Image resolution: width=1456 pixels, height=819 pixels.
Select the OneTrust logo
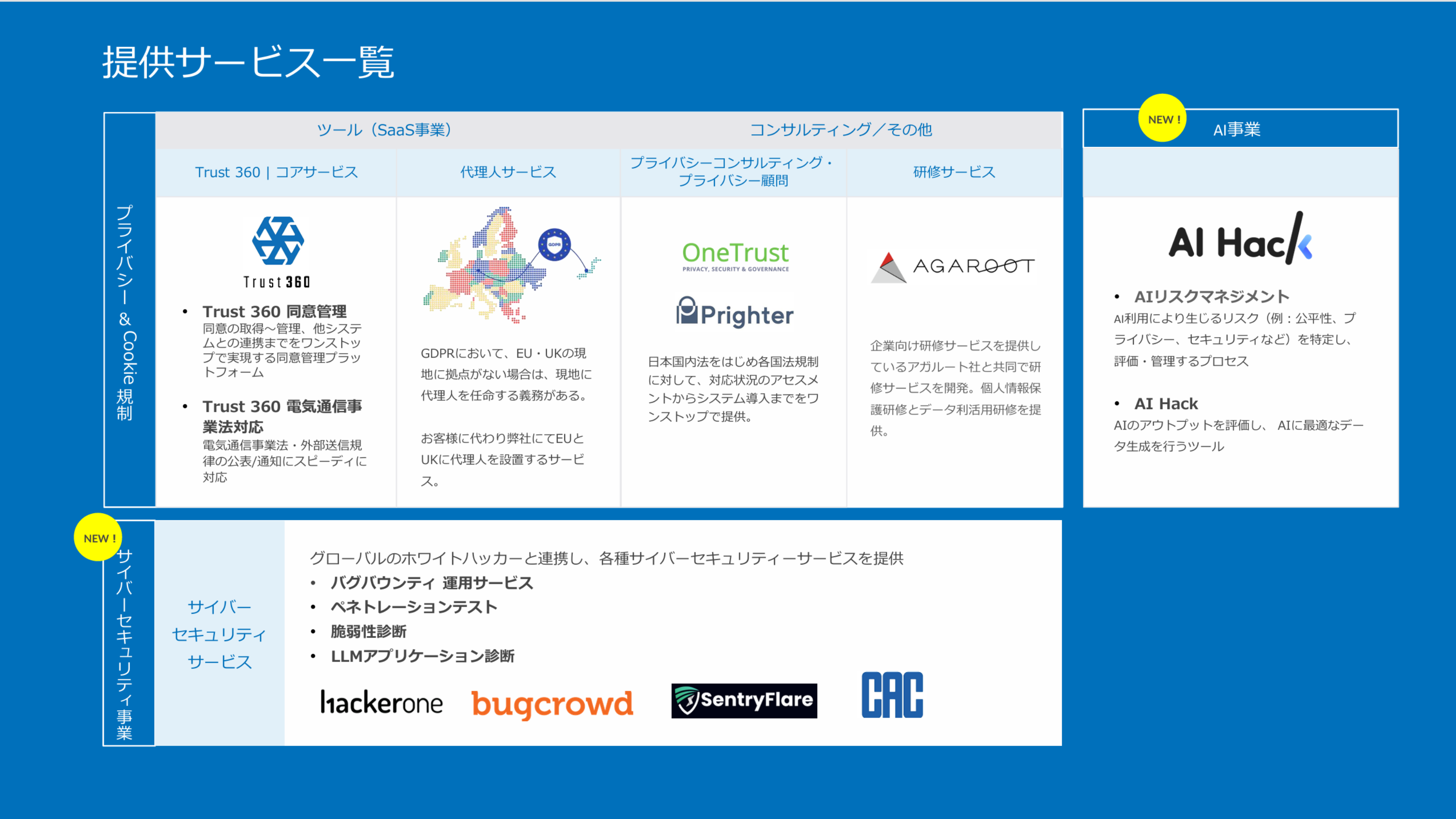tap(735, 255)
